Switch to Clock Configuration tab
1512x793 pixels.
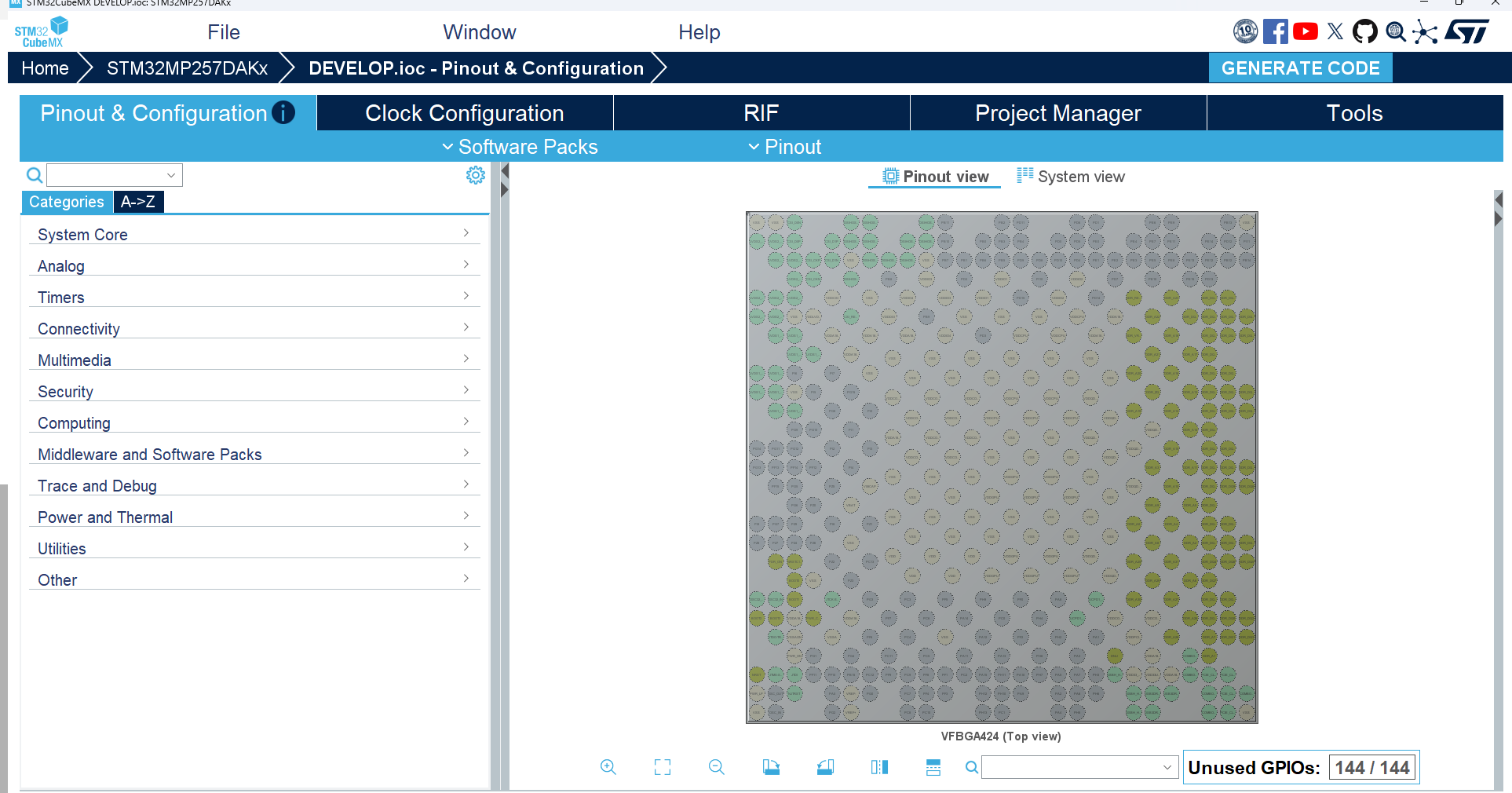pyautogui.click(x=465, y=113)
